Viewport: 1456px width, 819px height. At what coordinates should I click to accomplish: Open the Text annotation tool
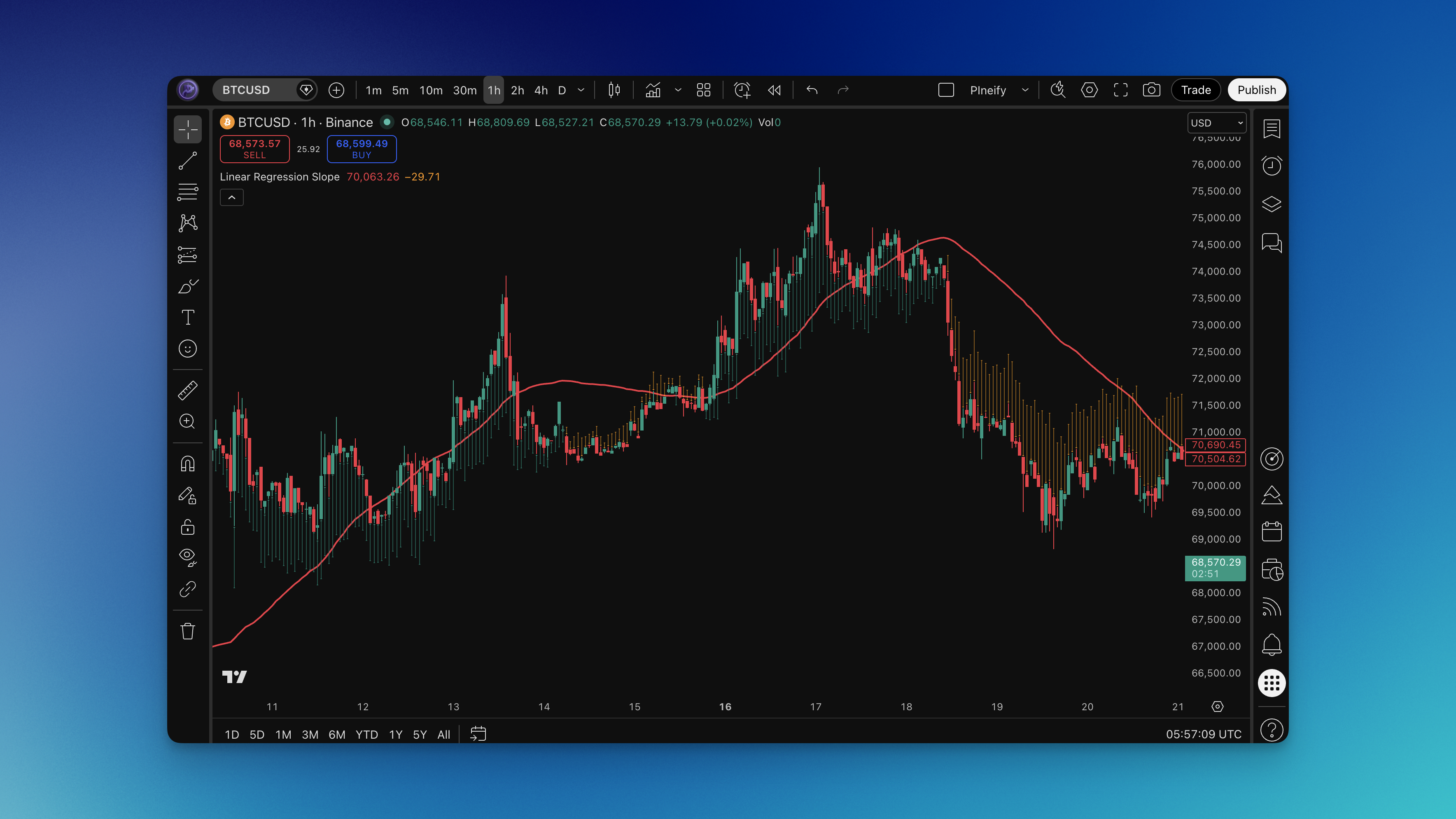coord(188,317)
